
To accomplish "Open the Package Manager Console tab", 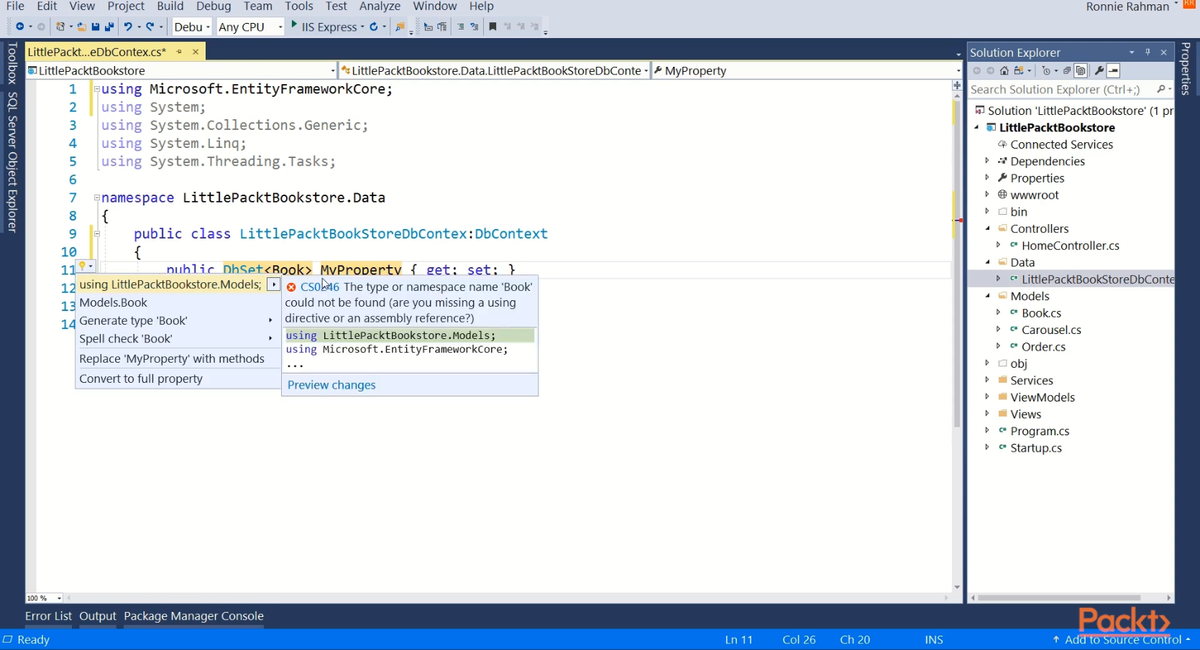I will click(x=194, y=616).
